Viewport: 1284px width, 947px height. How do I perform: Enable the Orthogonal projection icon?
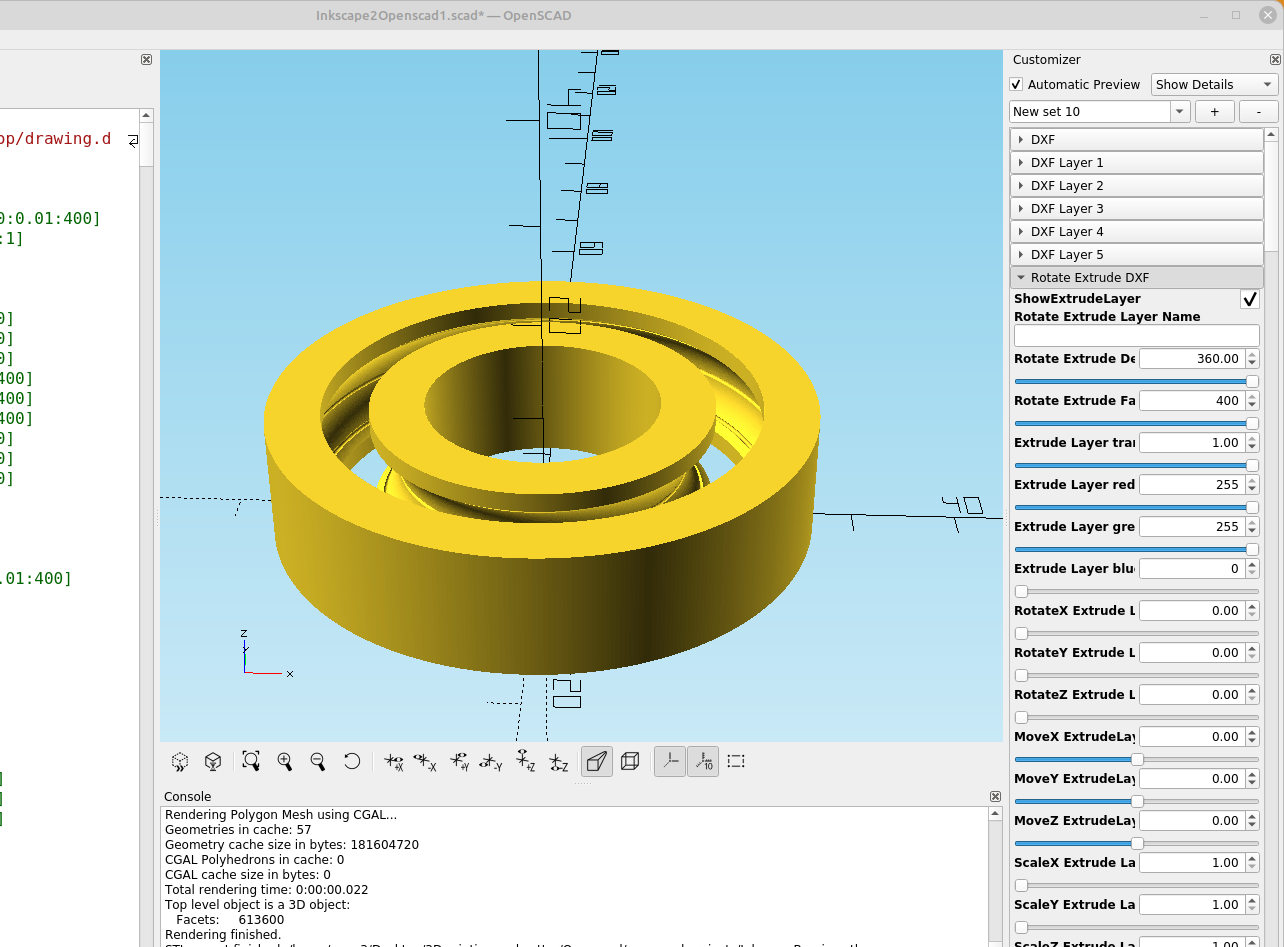(629, 761)
